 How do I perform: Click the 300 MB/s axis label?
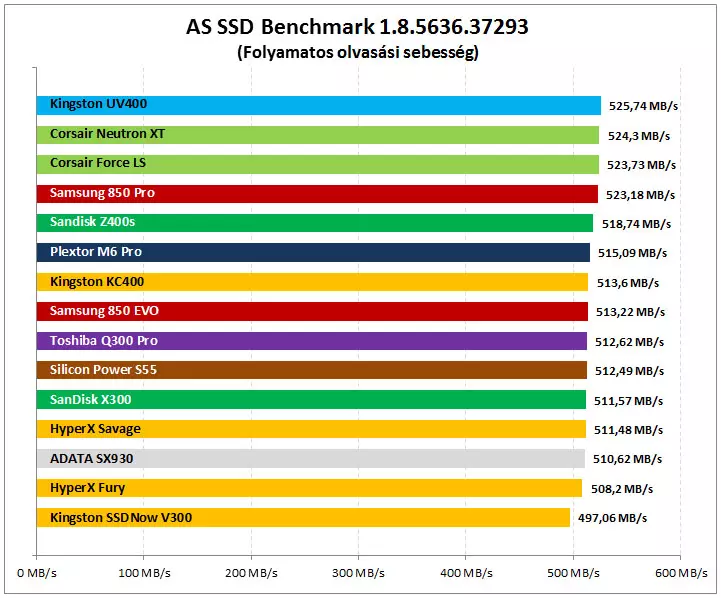click(359, 573)
